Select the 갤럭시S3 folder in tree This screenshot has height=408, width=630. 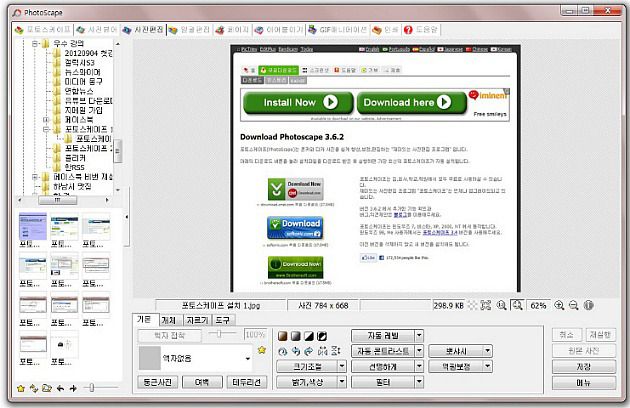pos(79,63)
